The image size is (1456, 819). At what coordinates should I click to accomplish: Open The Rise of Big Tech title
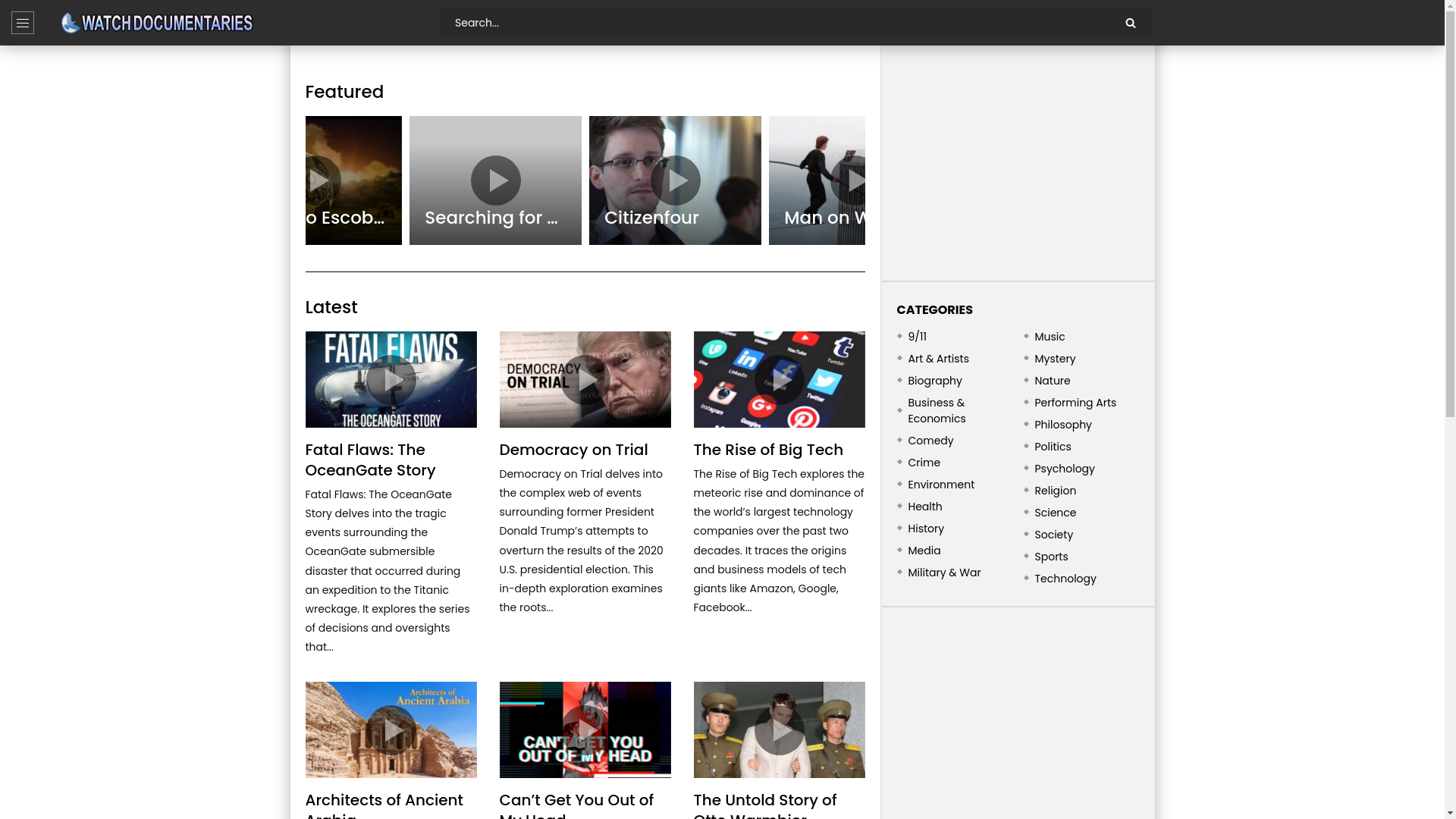[768, 450]
